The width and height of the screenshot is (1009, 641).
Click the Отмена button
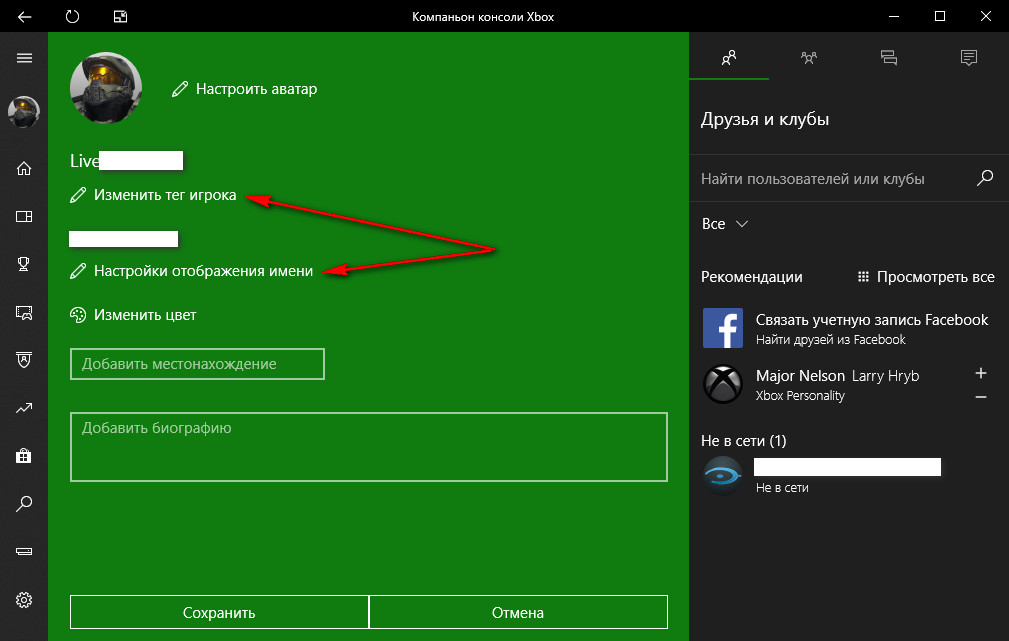[518, 612]
